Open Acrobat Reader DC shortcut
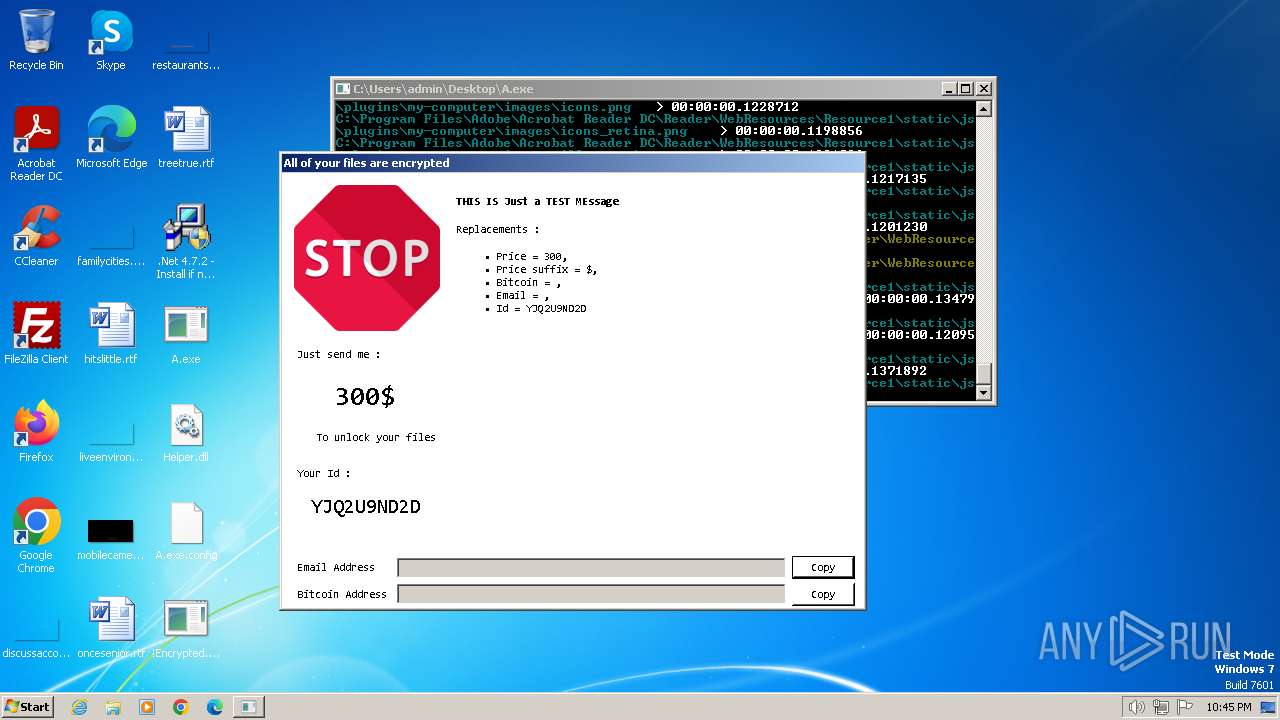The height and width of the screenshot is (720, 1280). [36, 144]
